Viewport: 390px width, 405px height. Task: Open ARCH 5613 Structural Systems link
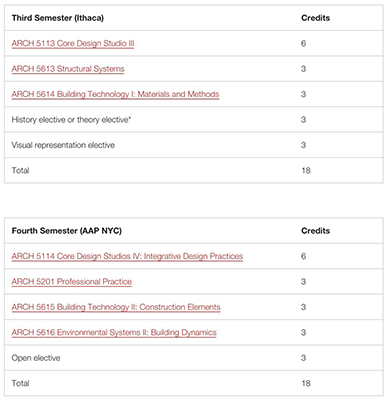68,69
